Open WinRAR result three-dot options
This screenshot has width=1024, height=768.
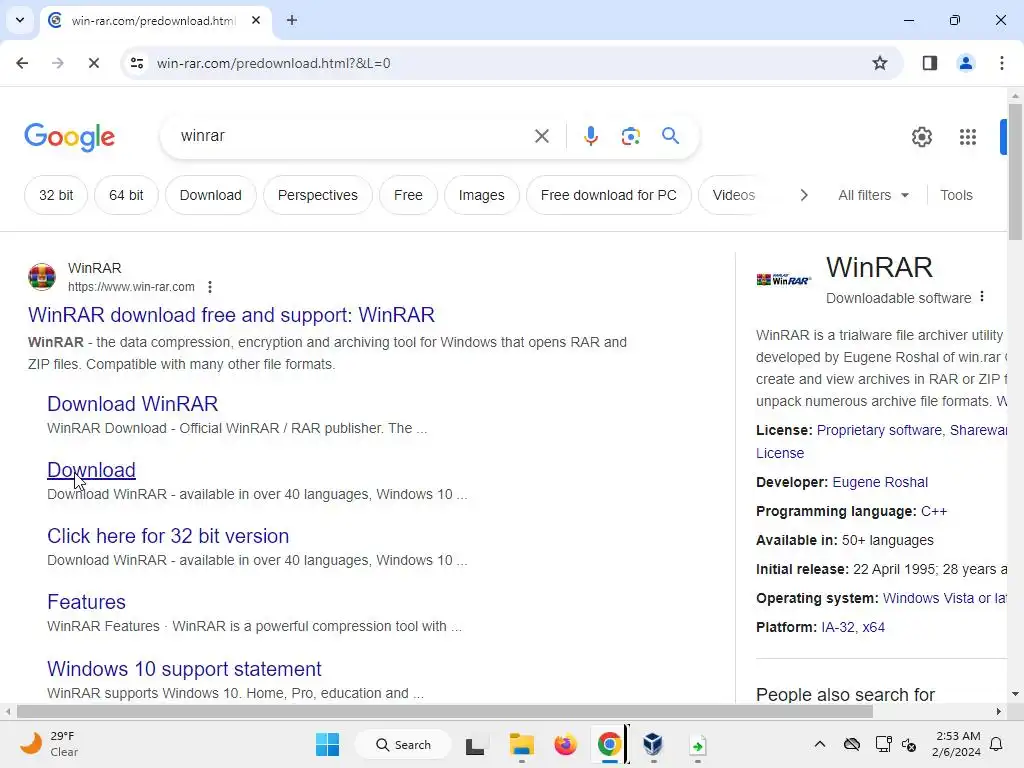pos(210,287)
